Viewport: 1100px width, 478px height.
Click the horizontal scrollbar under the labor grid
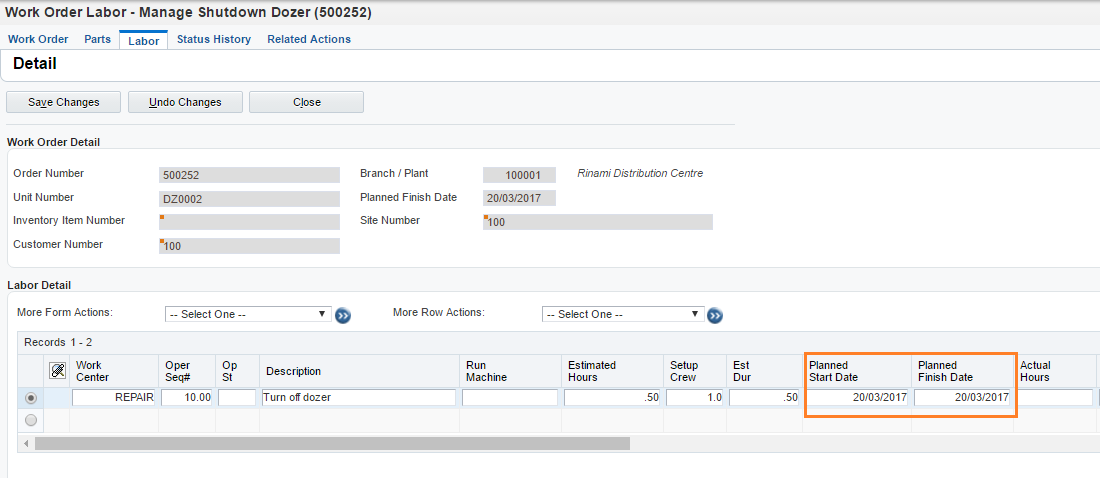[332, 443]
